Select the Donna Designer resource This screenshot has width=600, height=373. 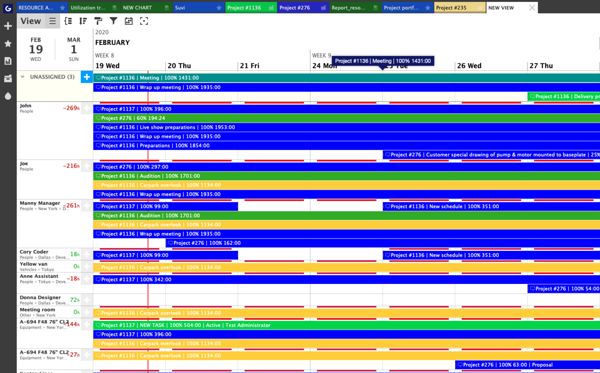[40, 297]
